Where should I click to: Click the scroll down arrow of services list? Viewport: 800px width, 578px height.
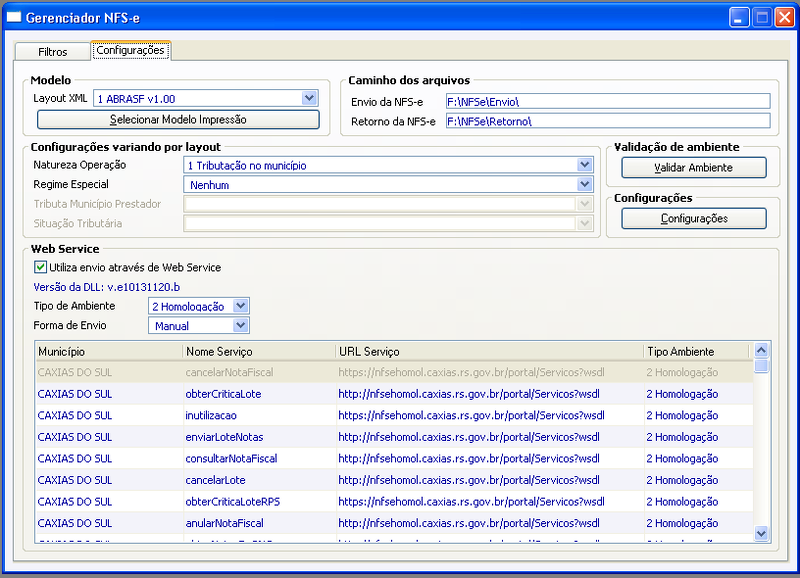761,534
